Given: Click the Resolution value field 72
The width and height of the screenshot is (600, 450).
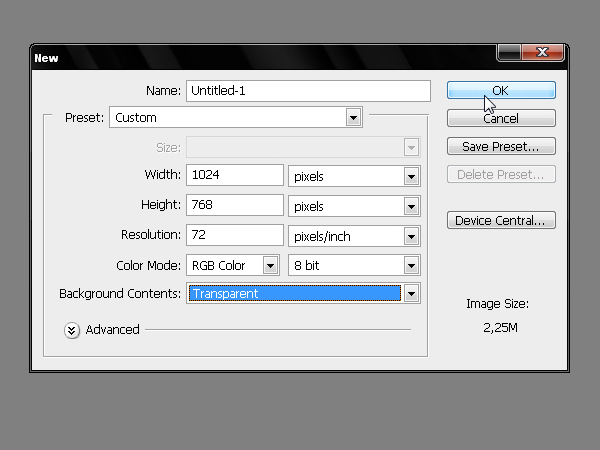Looking at the screenshot, I should [235, 235].
